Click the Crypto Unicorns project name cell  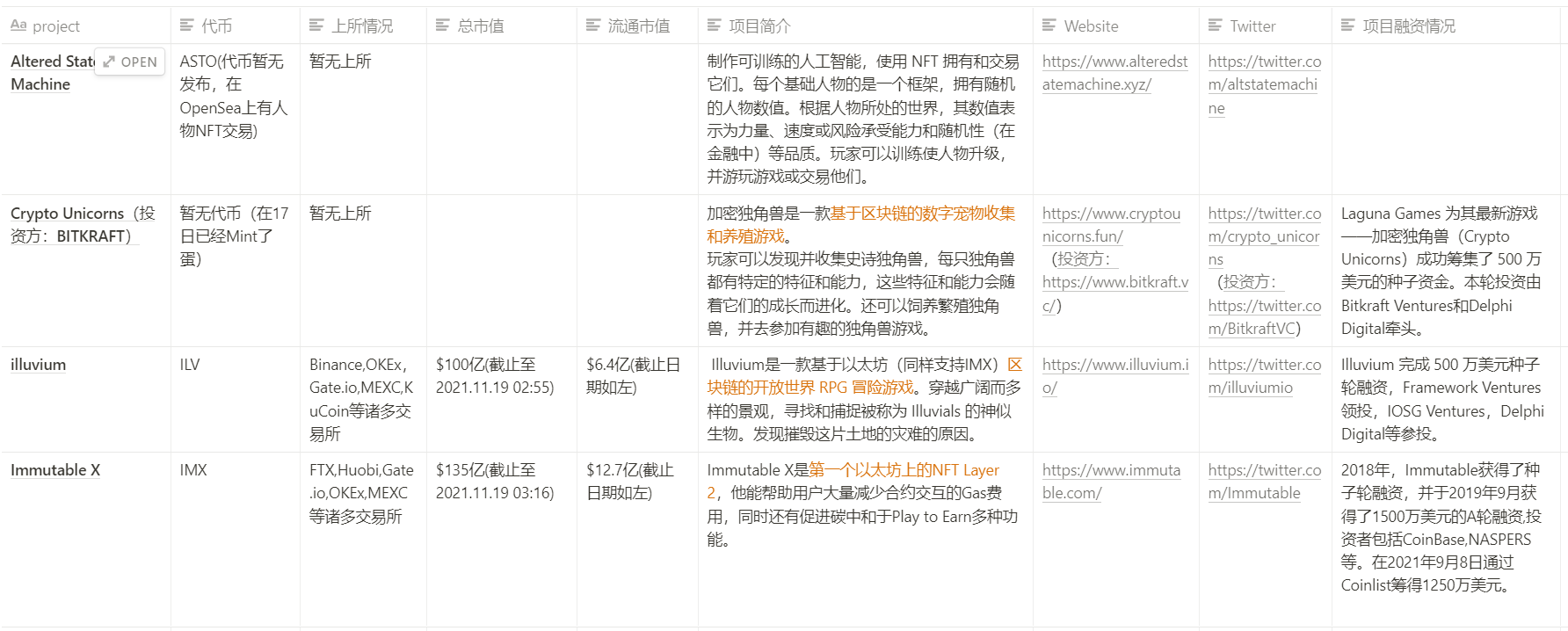[85, 271]
